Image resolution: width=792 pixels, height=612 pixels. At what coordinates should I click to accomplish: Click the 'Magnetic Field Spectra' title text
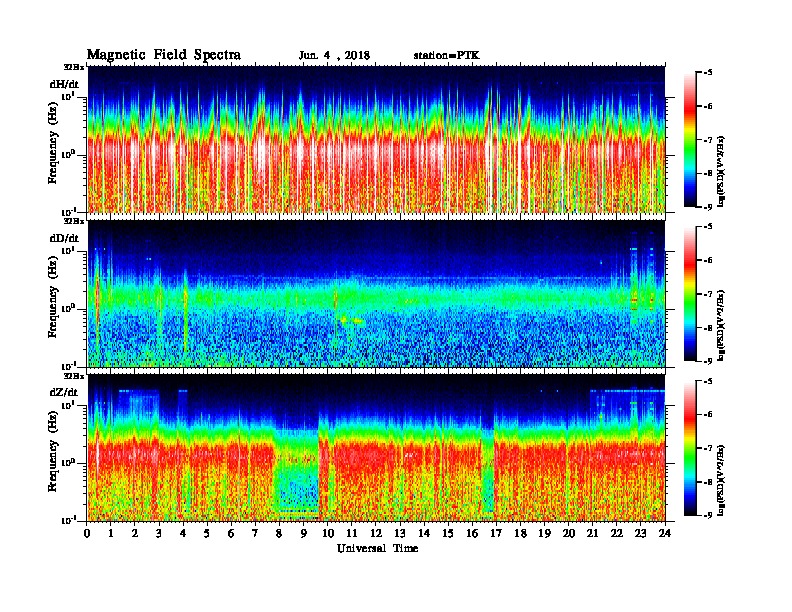(164, 55)
